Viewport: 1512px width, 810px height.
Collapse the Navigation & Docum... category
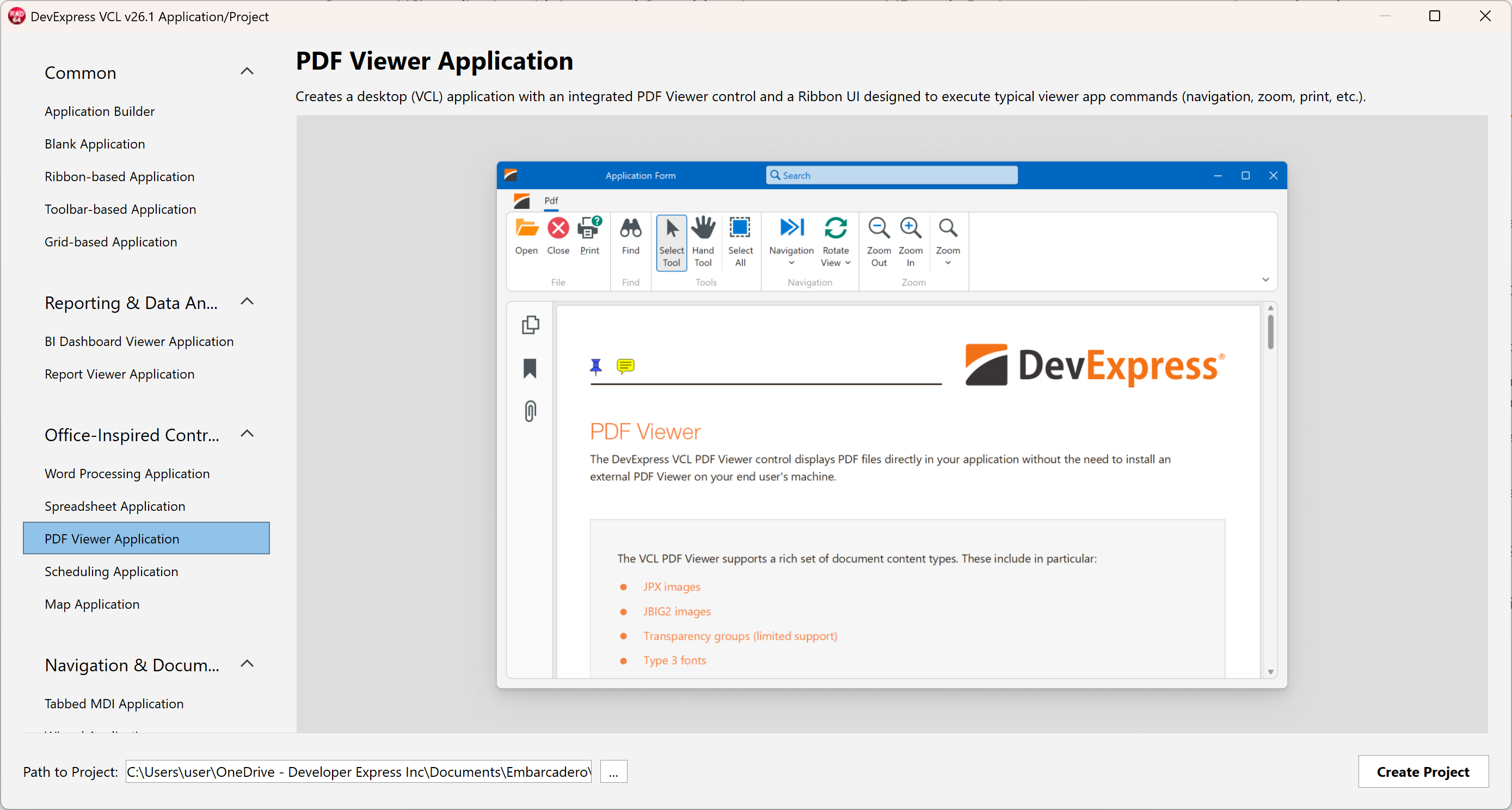point(247,664)
